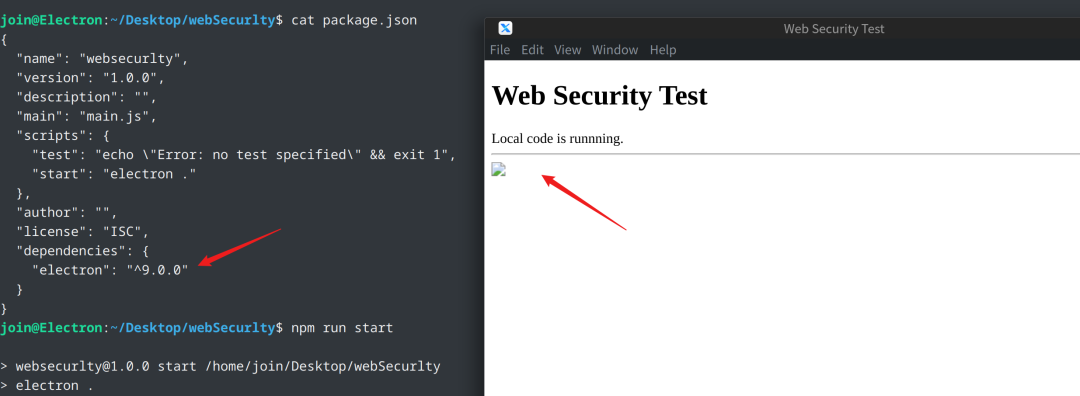Open the Edit menu
1080x396 pixels.
pos(532,50)
